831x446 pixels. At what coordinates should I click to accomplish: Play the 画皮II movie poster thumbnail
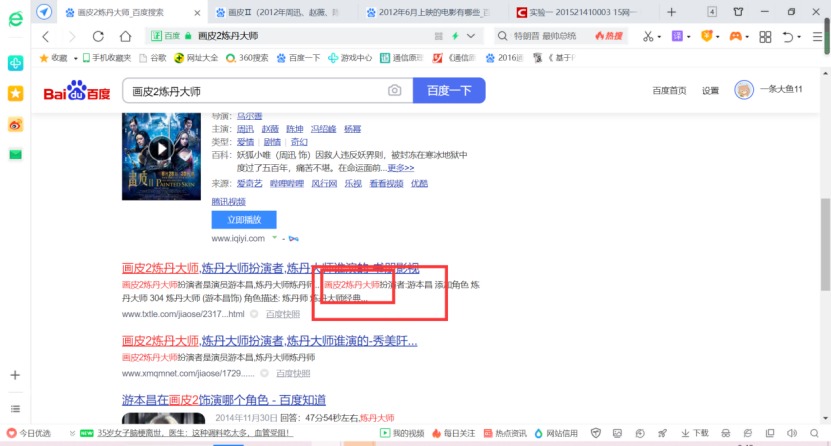161,156
